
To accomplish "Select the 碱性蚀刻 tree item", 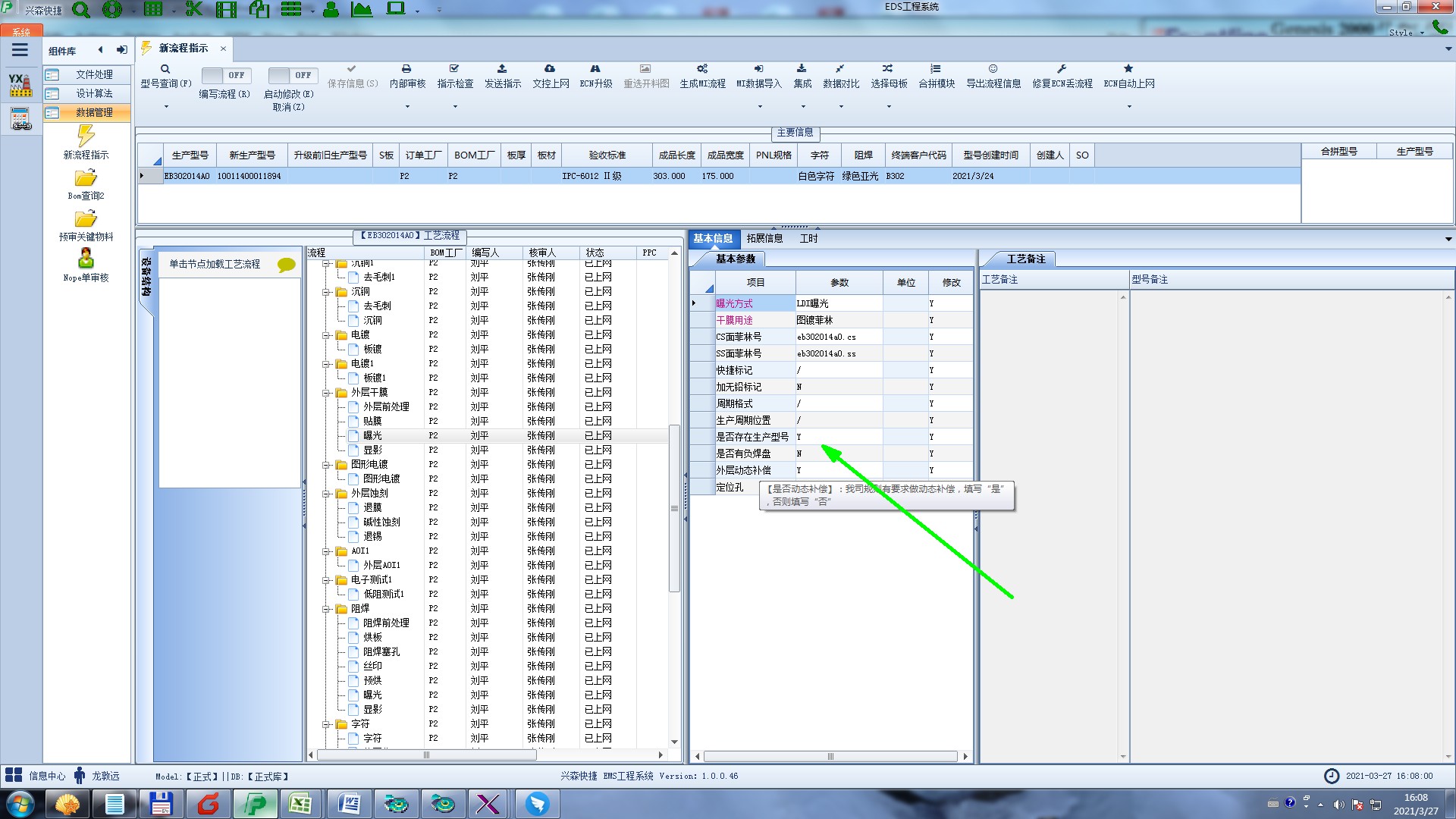I will point(381,522).
